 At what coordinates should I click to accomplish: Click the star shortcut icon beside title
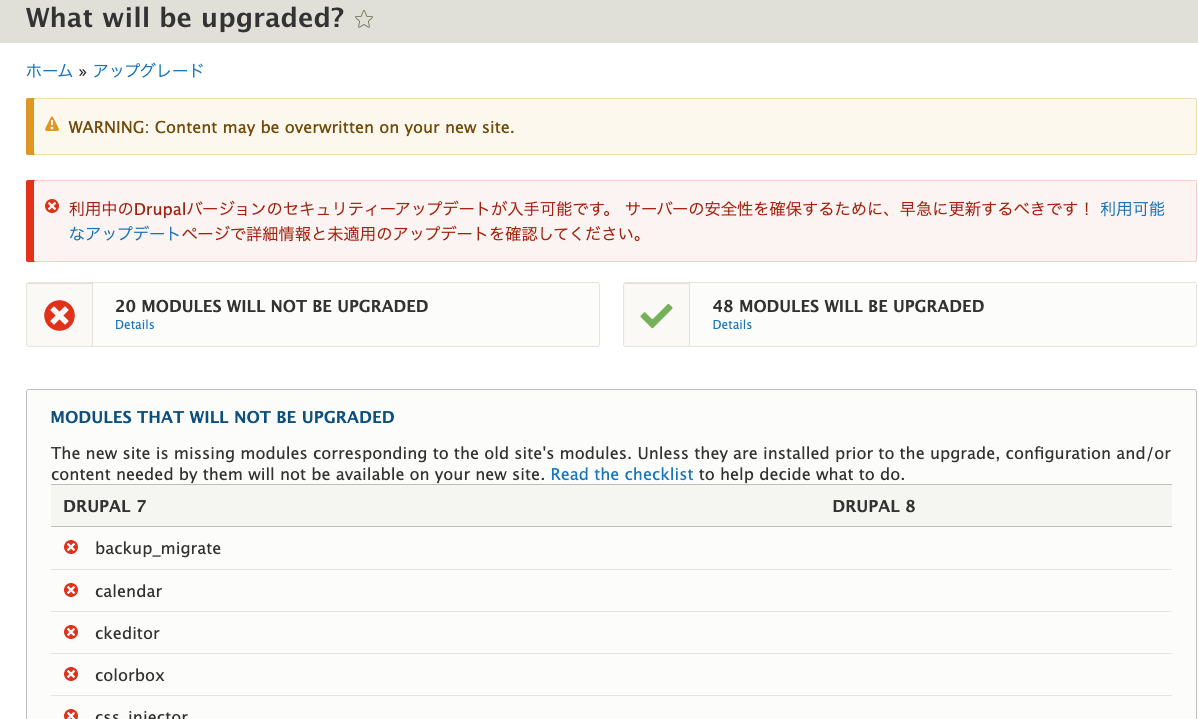pos(364,19)
